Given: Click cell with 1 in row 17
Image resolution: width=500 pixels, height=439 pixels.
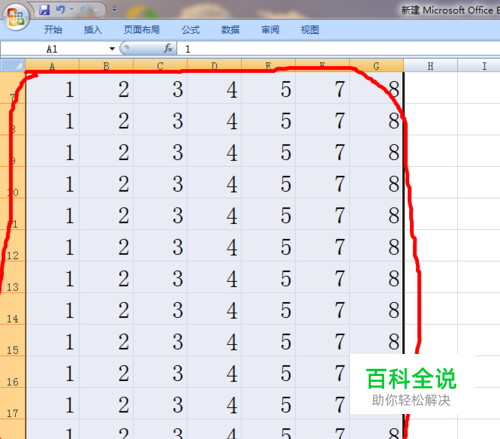Looking at the screenshot, I should tap(53, 404).
